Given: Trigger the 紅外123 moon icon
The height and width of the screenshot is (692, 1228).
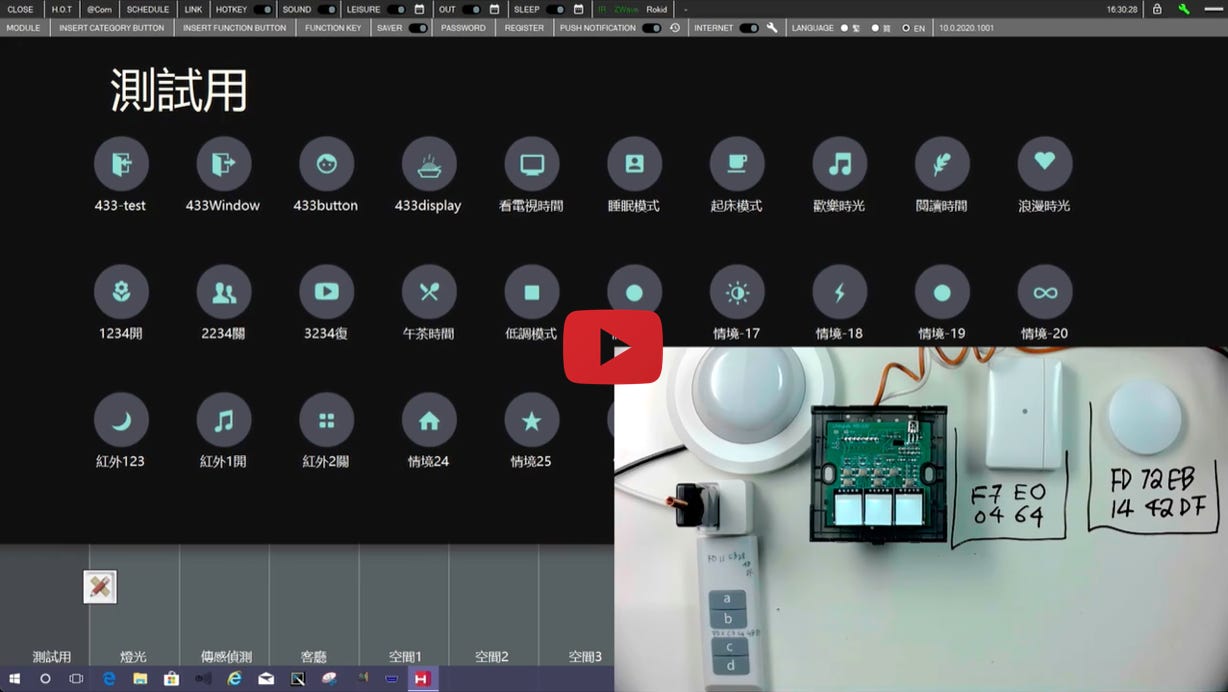Looking at the screenshot, I should pos(121,420).
